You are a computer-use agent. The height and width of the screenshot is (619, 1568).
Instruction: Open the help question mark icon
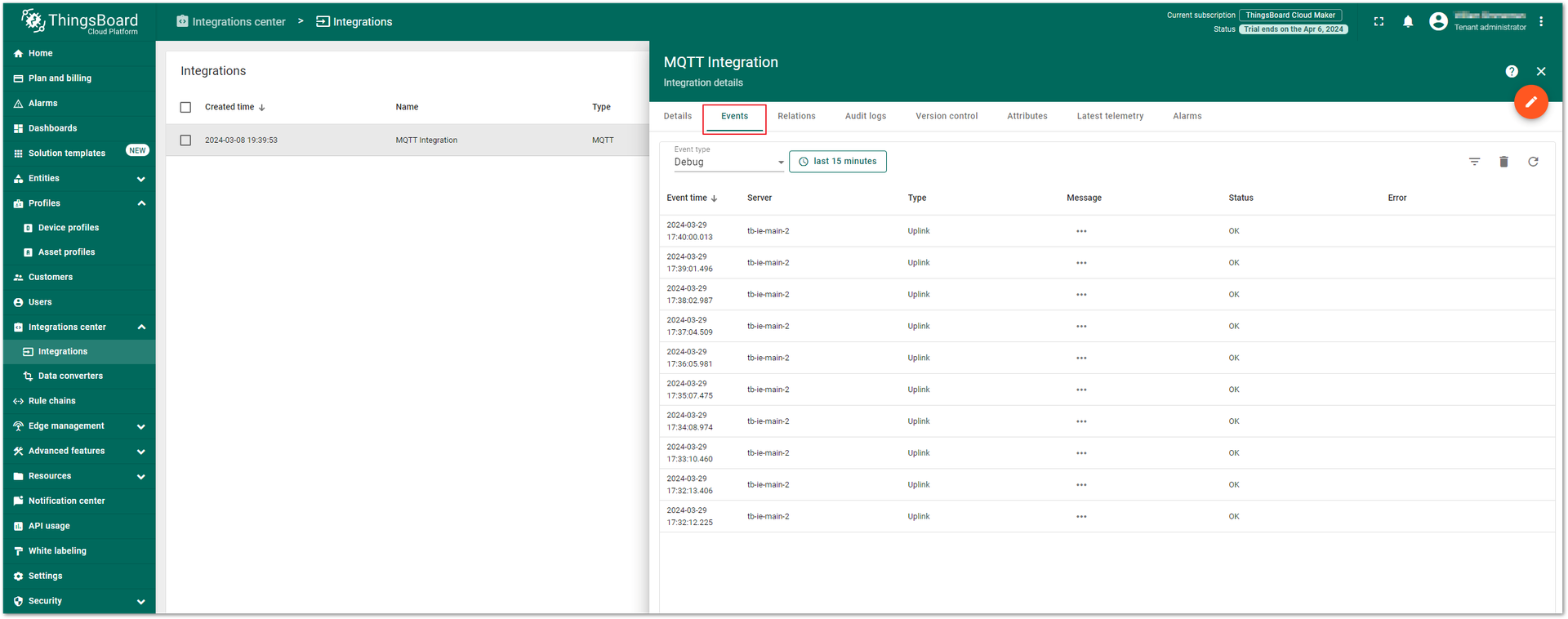tap(1512, 72)
